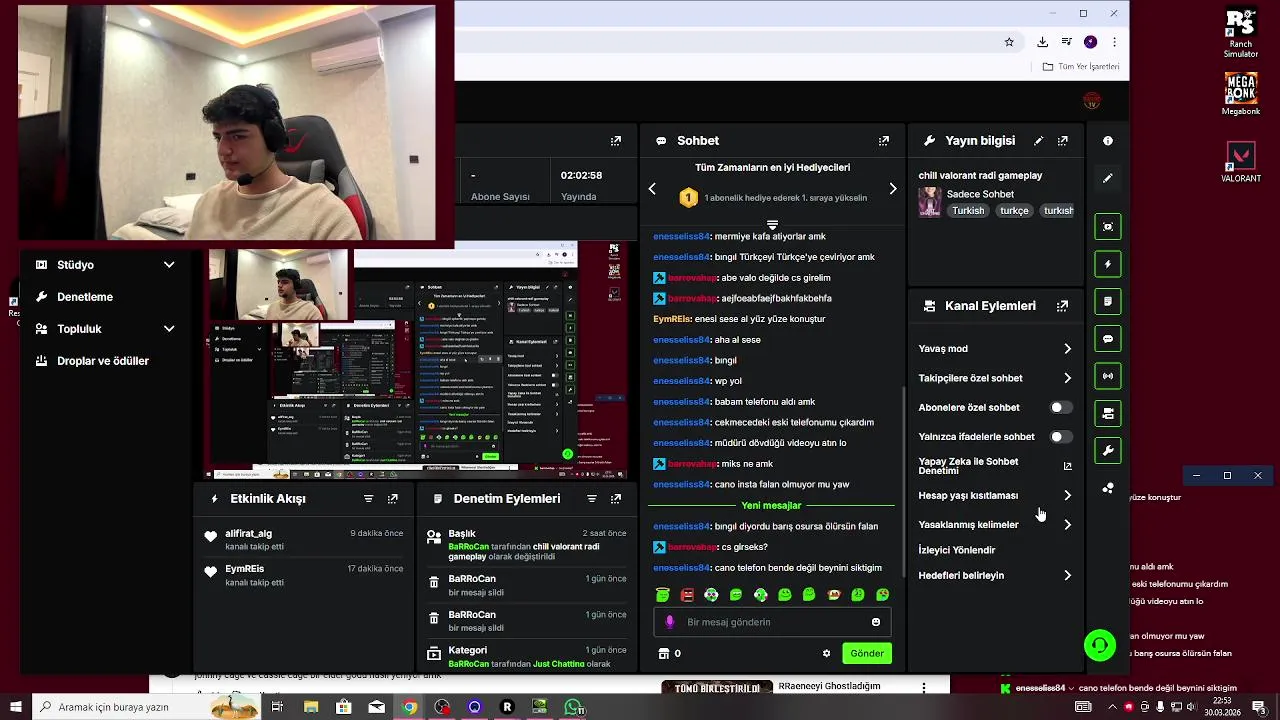This screenshot has height=720, width=1280.
Task: Select the Topluluk sidebar label
Action: 79,329
